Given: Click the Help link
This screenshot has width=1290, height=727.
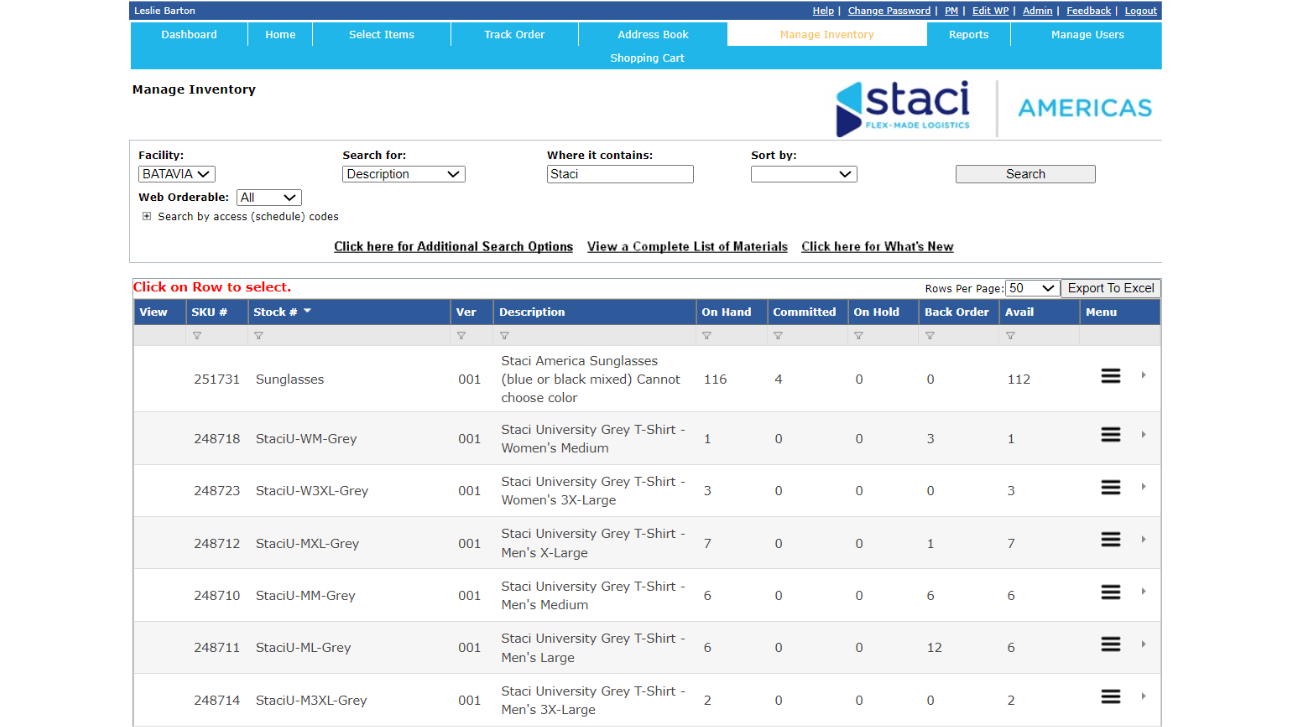Looking at the screenshot, I should click(x=823, y=11).
